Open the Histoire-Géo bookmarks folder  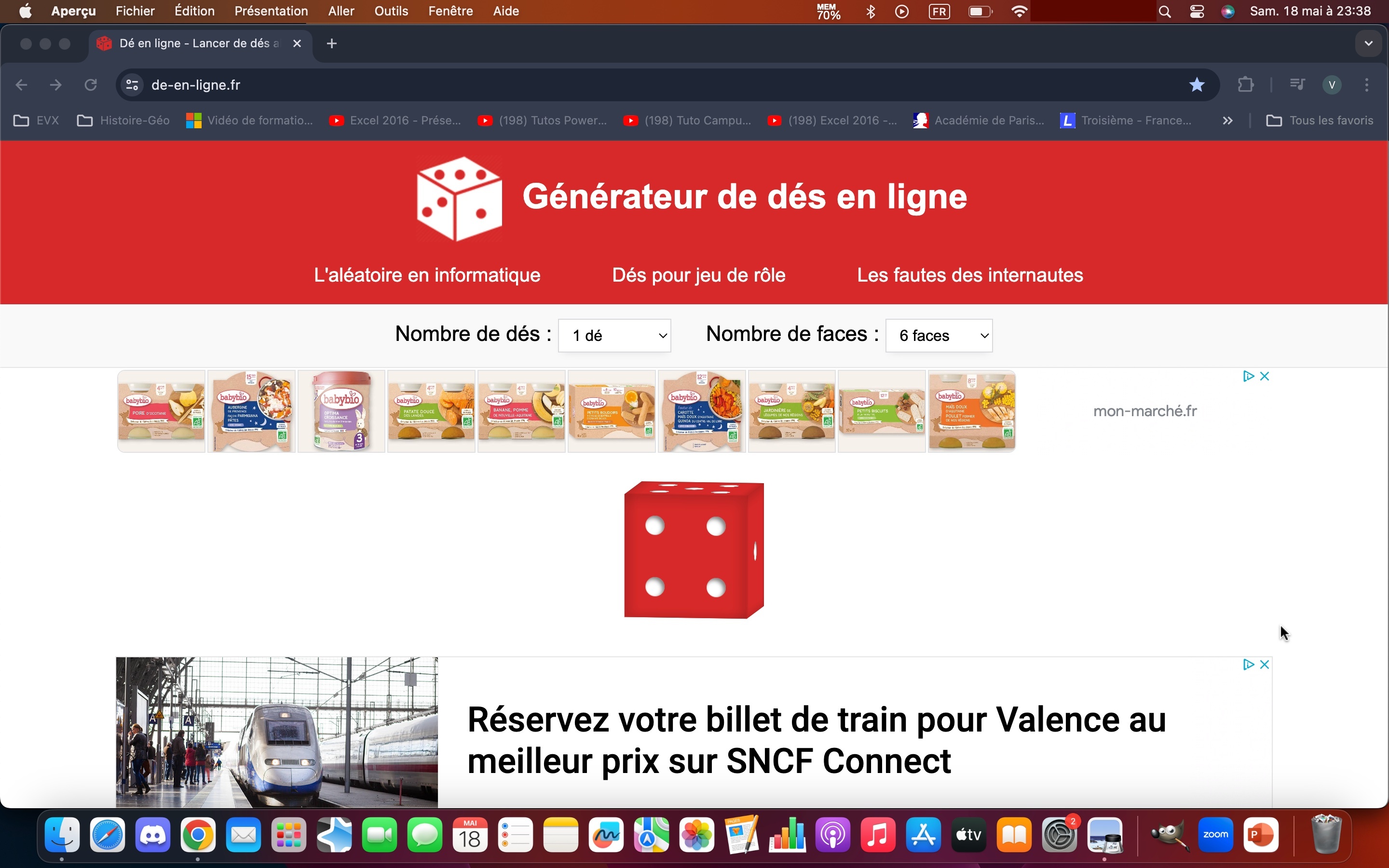tap(123, 121)
